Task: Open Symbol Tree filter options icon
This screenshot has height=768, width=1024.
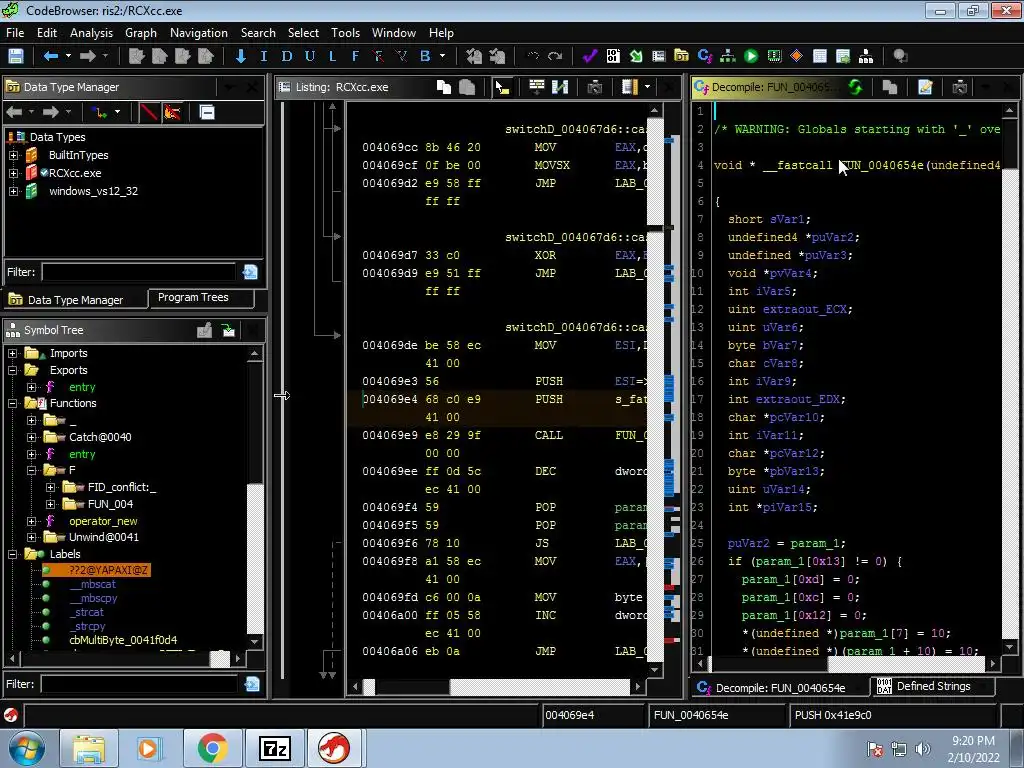Action: [x=251, y=684]
